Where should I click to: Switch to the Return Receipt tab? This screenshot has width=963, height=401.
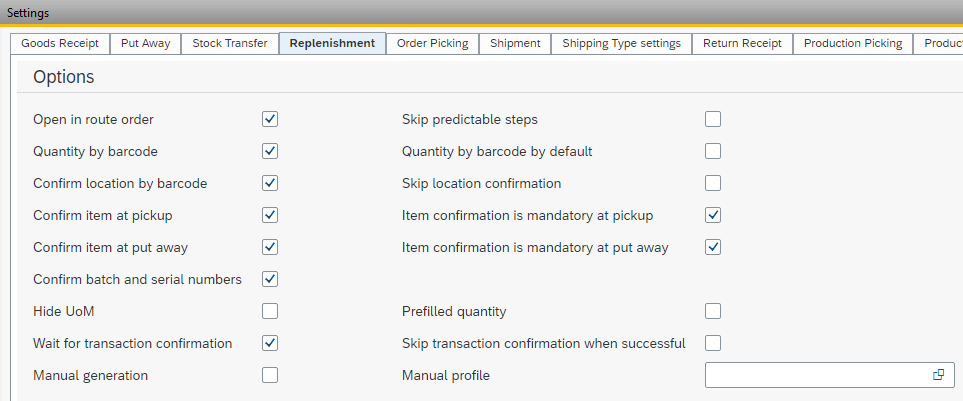click(x=742, y=43)
